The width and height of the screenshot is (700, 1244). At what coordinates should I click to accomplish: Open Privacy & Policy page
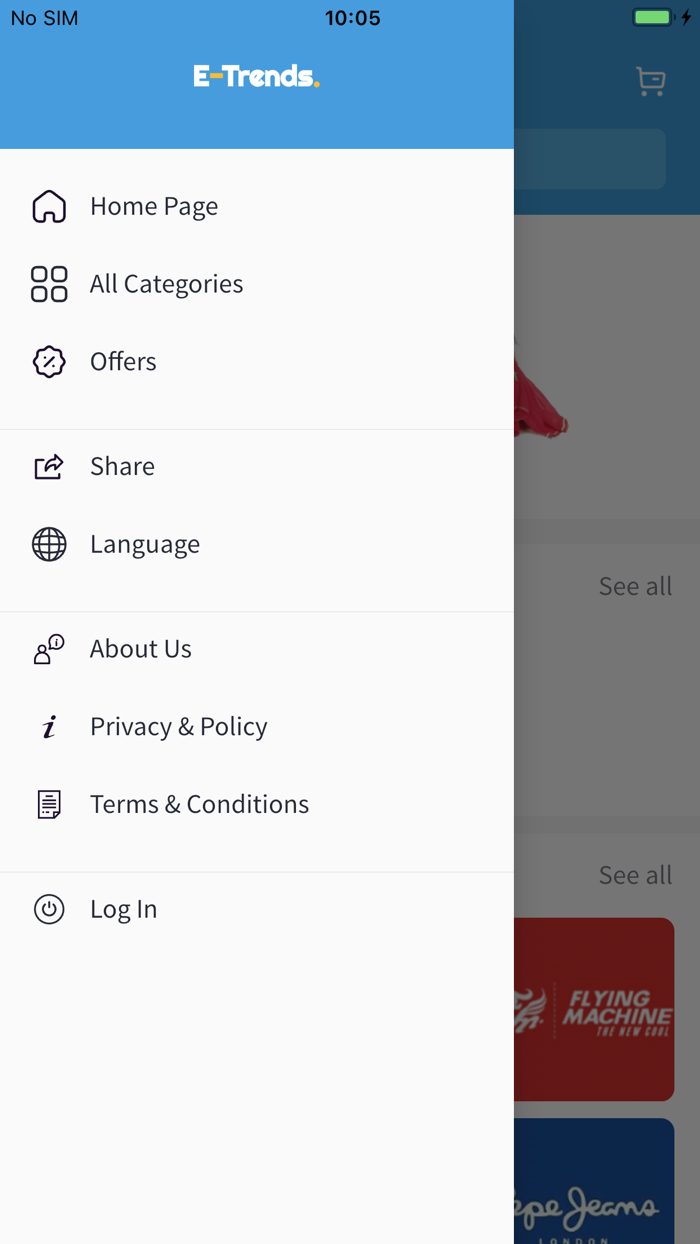pos(178,726)
